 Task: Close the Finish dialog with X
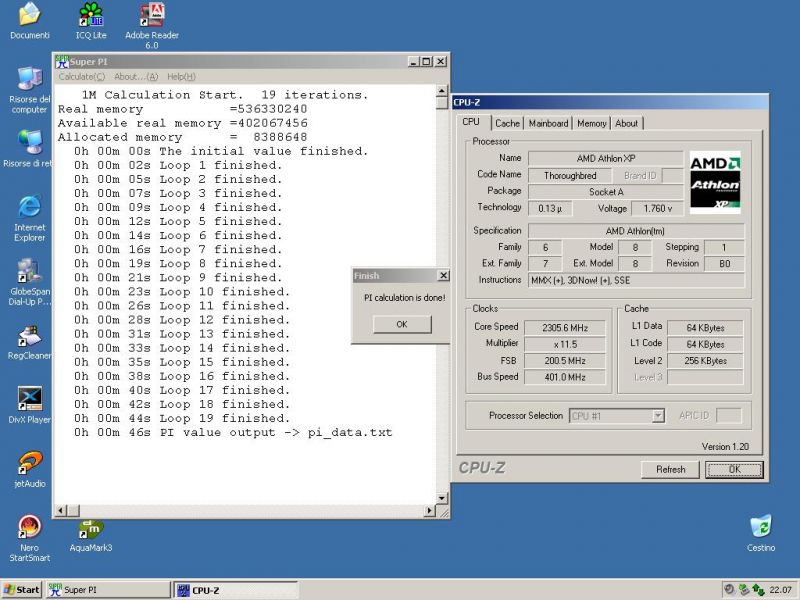(x=443, y=276)
